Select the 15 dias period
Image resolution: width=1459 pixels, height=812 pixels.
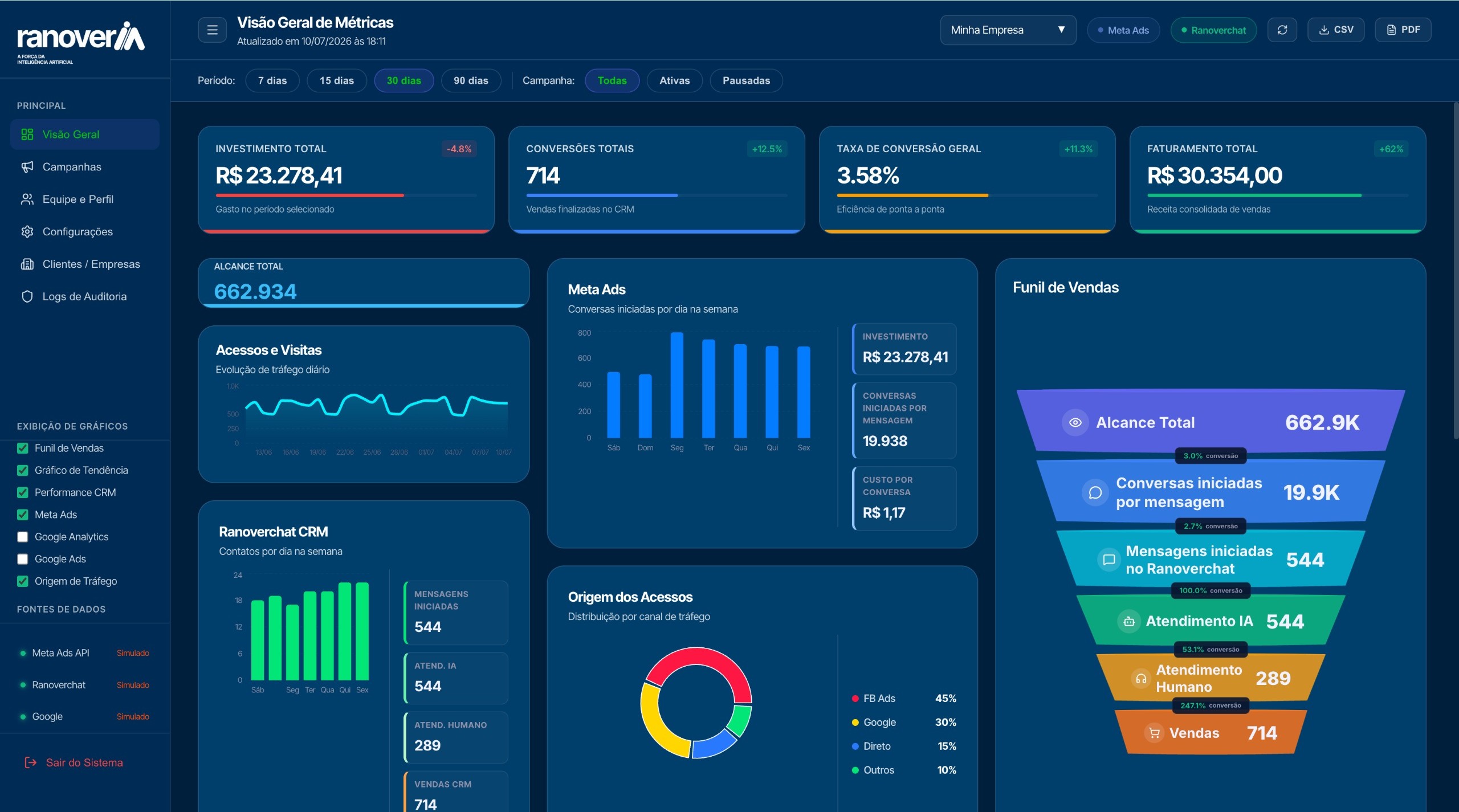pos(337,80)
